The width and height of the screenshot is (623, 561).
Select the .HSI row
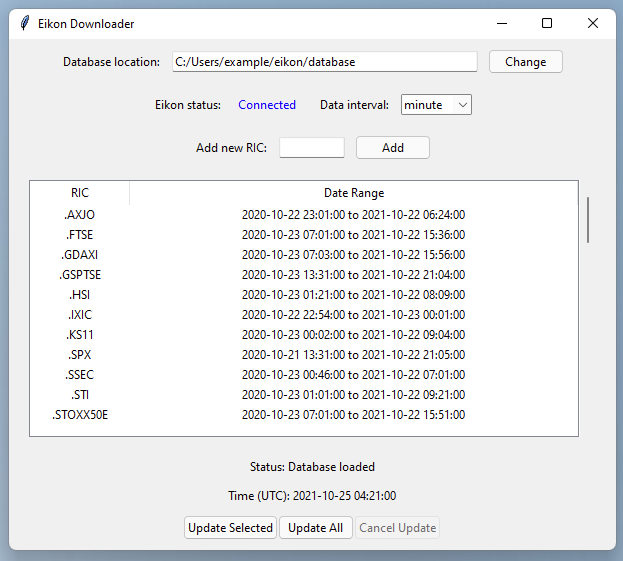tap(304, 295)
